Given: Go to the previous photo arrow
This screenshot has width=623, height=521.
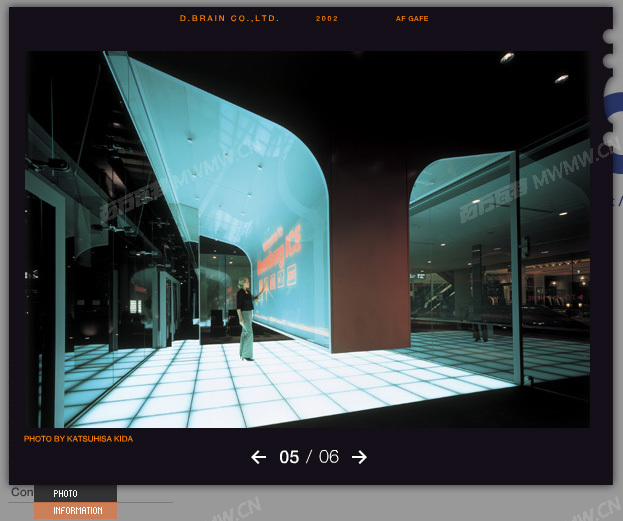Looking at the screenshot, I should (259, 457).
